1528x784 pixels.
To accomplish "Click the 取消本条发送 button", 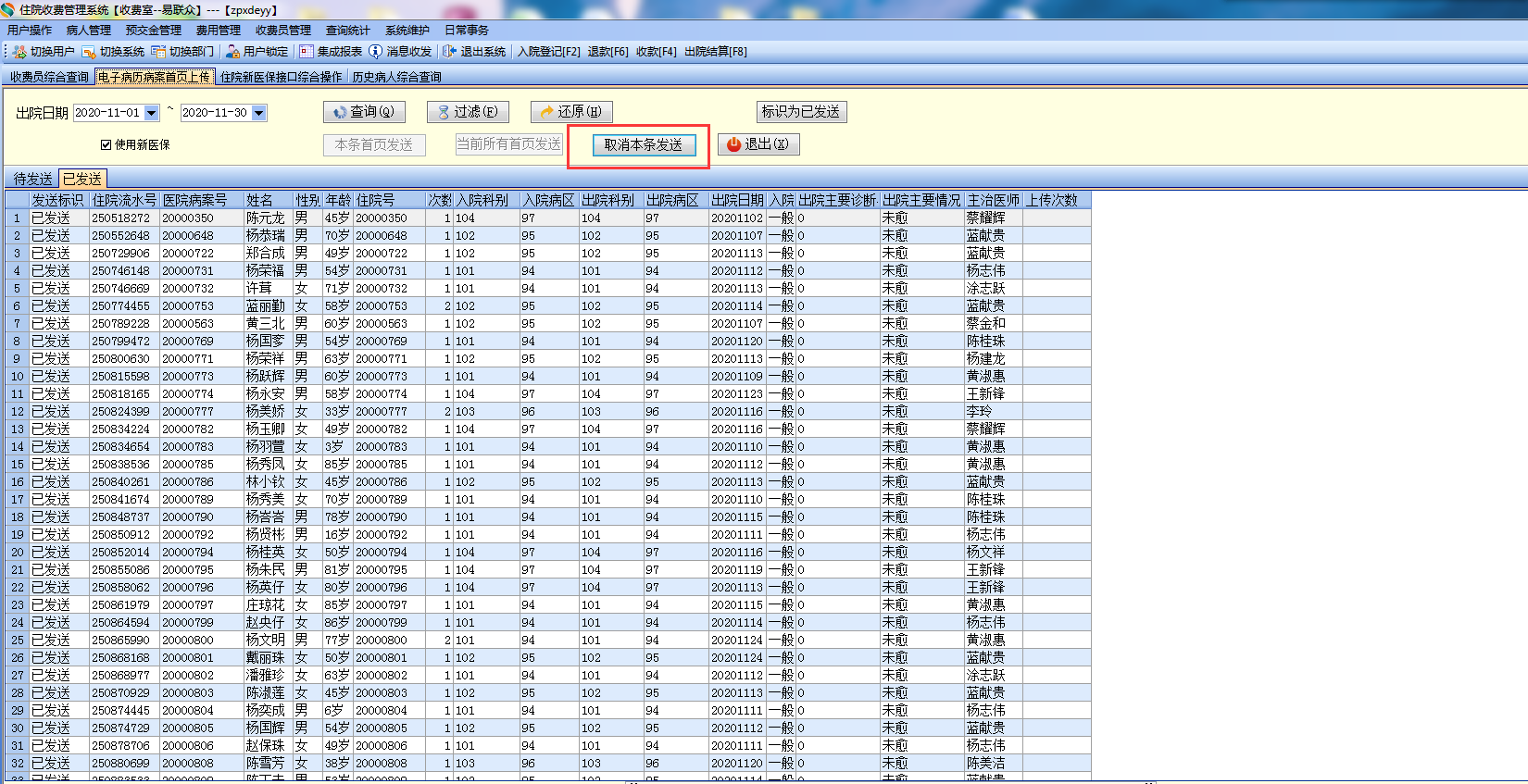I will pyautogui.click(x=644, y=145).
